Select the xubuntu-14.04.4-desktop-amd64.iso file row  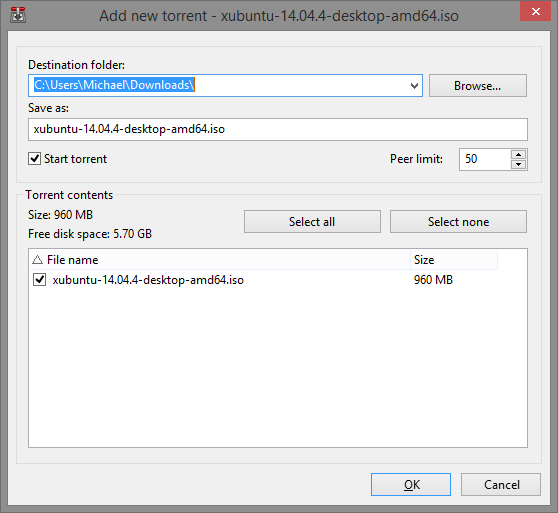pyautogui.click(x=263, y=280)
